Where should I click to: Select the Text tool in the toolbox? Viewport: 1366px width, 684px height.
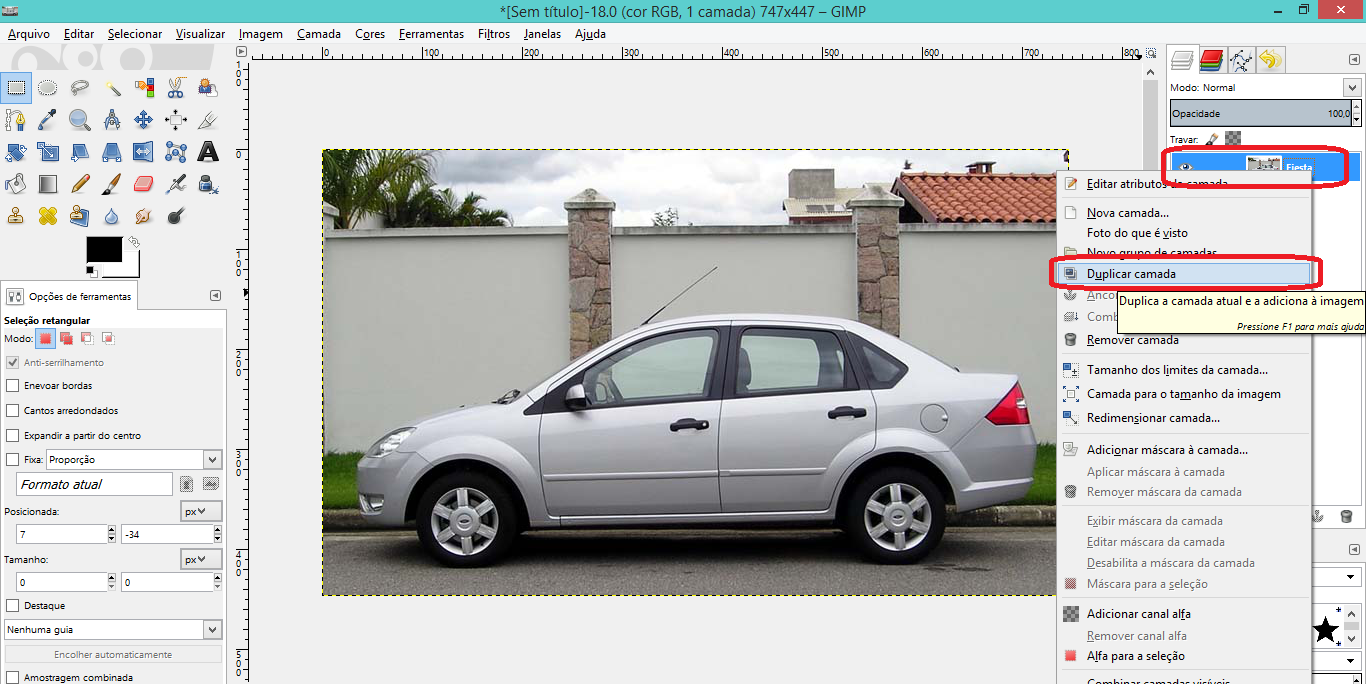[x=208, y=152]
